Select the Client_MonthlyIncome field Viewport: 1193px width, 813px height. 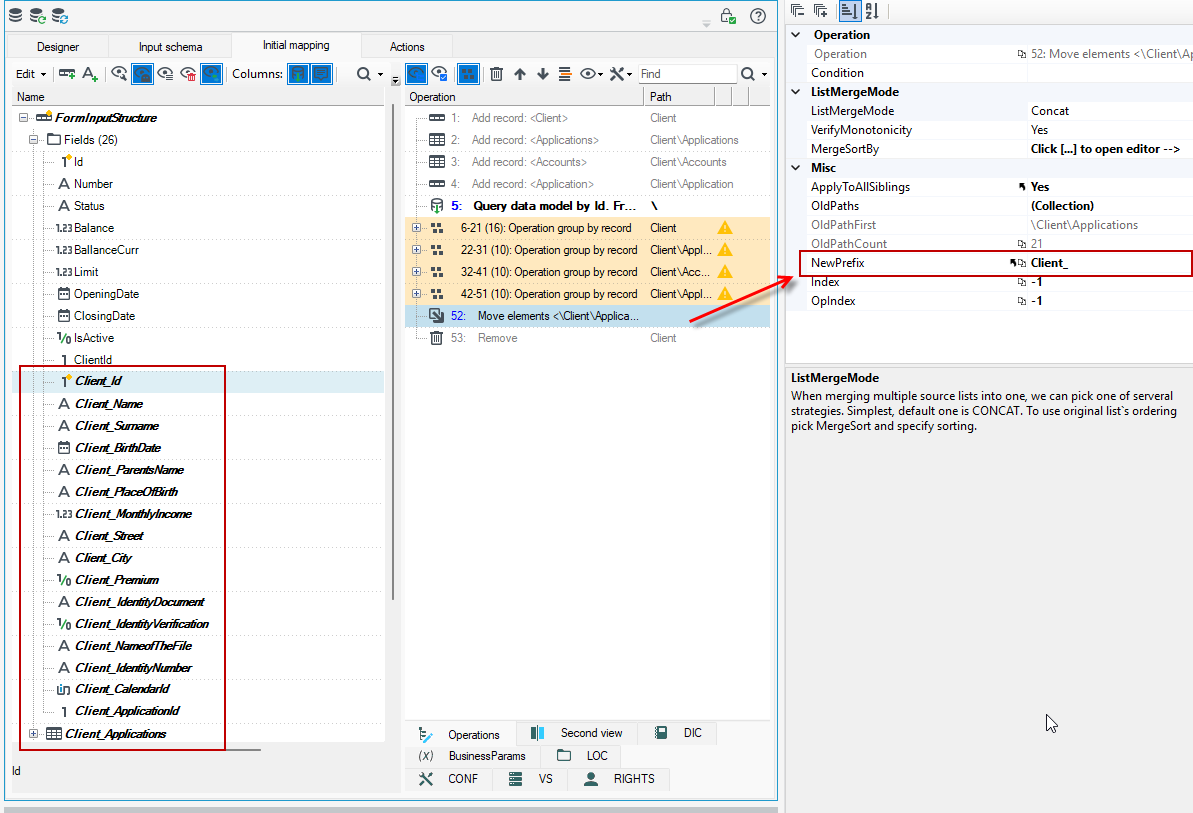133,514
